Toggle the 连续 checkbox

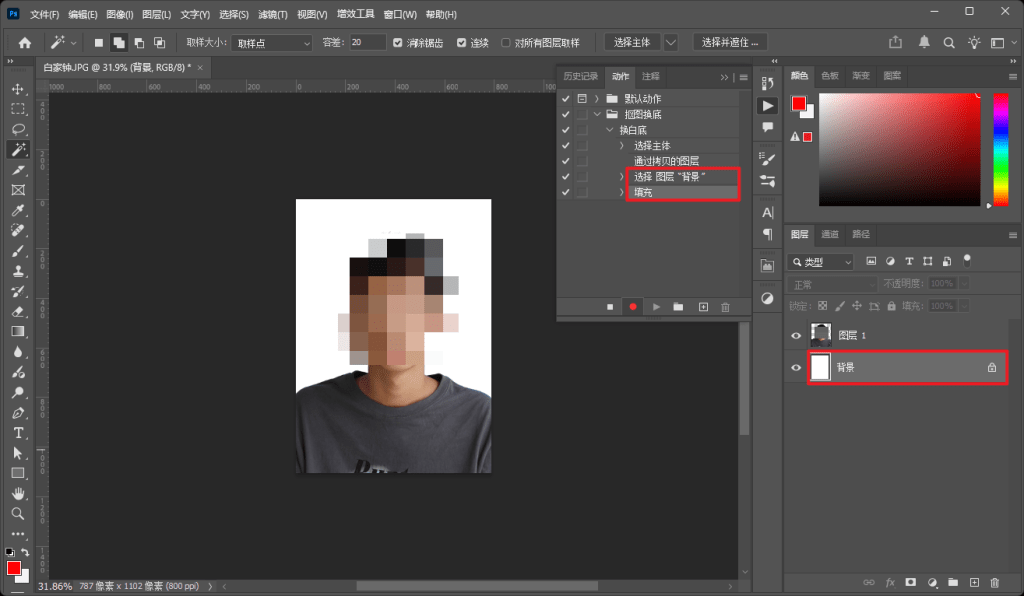[x=459, y=42]
